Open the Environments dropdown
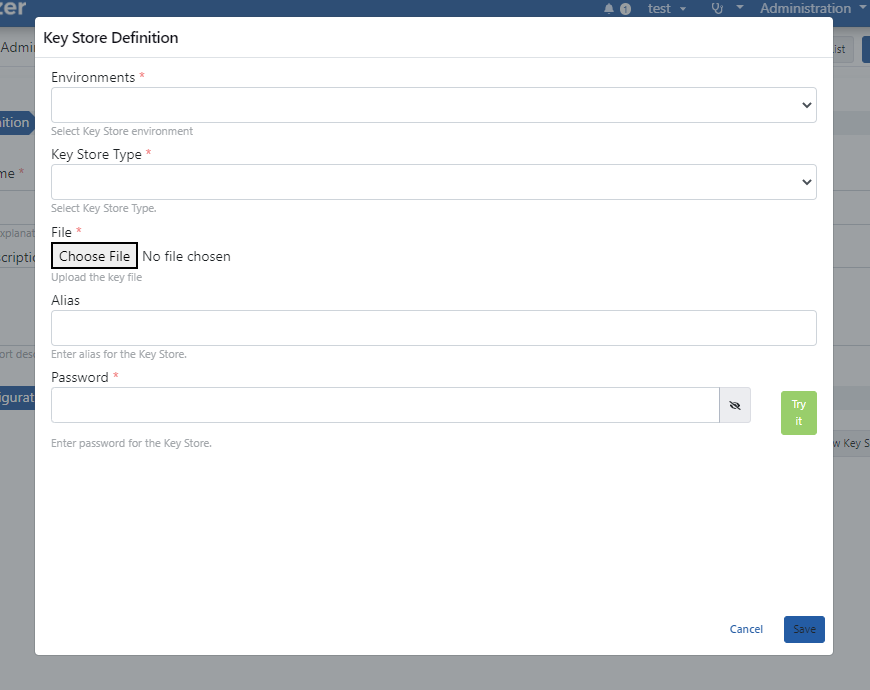 coord(433,105)
